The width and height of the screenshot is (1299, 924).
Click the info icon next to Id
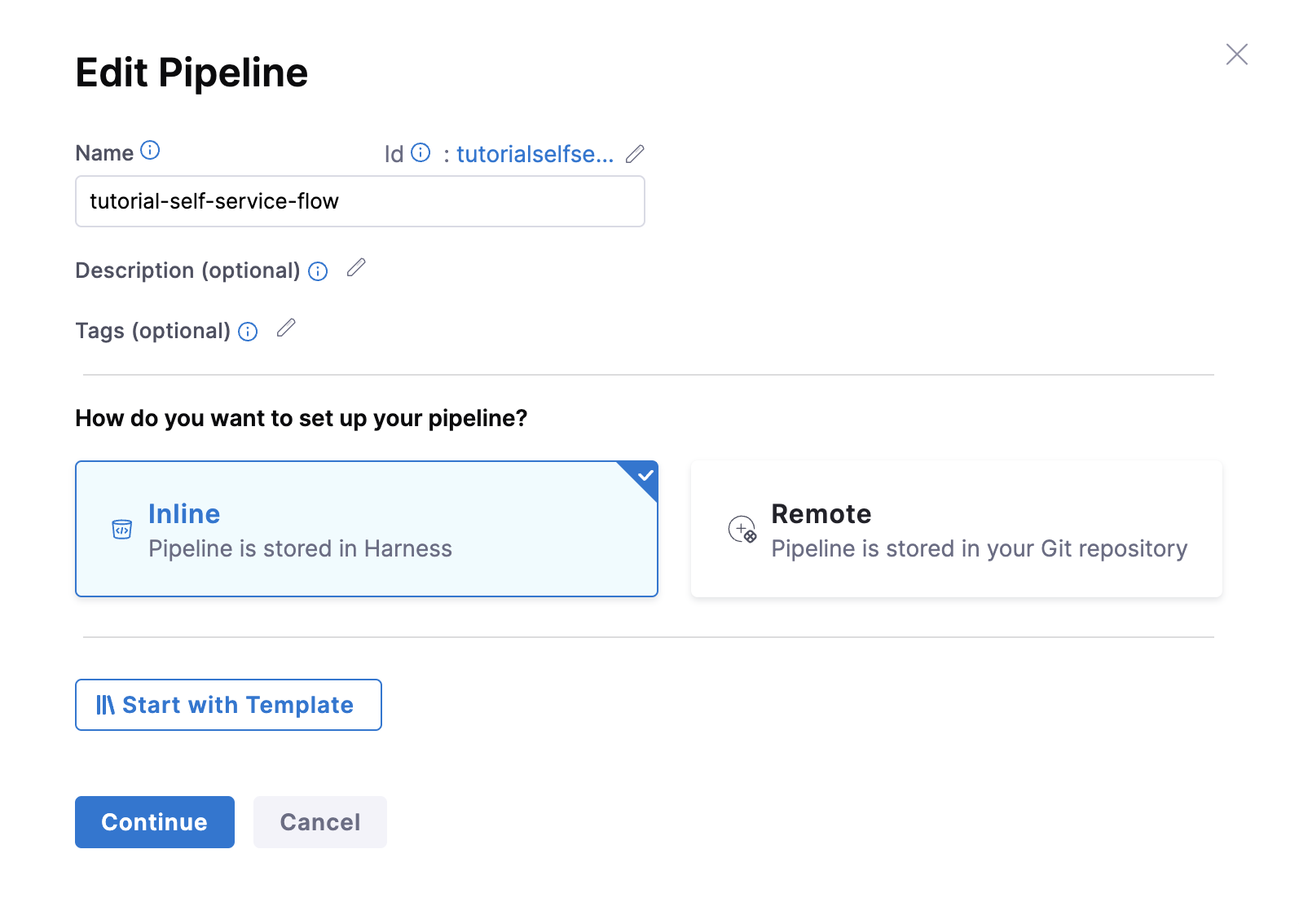[x=421, y=153]
